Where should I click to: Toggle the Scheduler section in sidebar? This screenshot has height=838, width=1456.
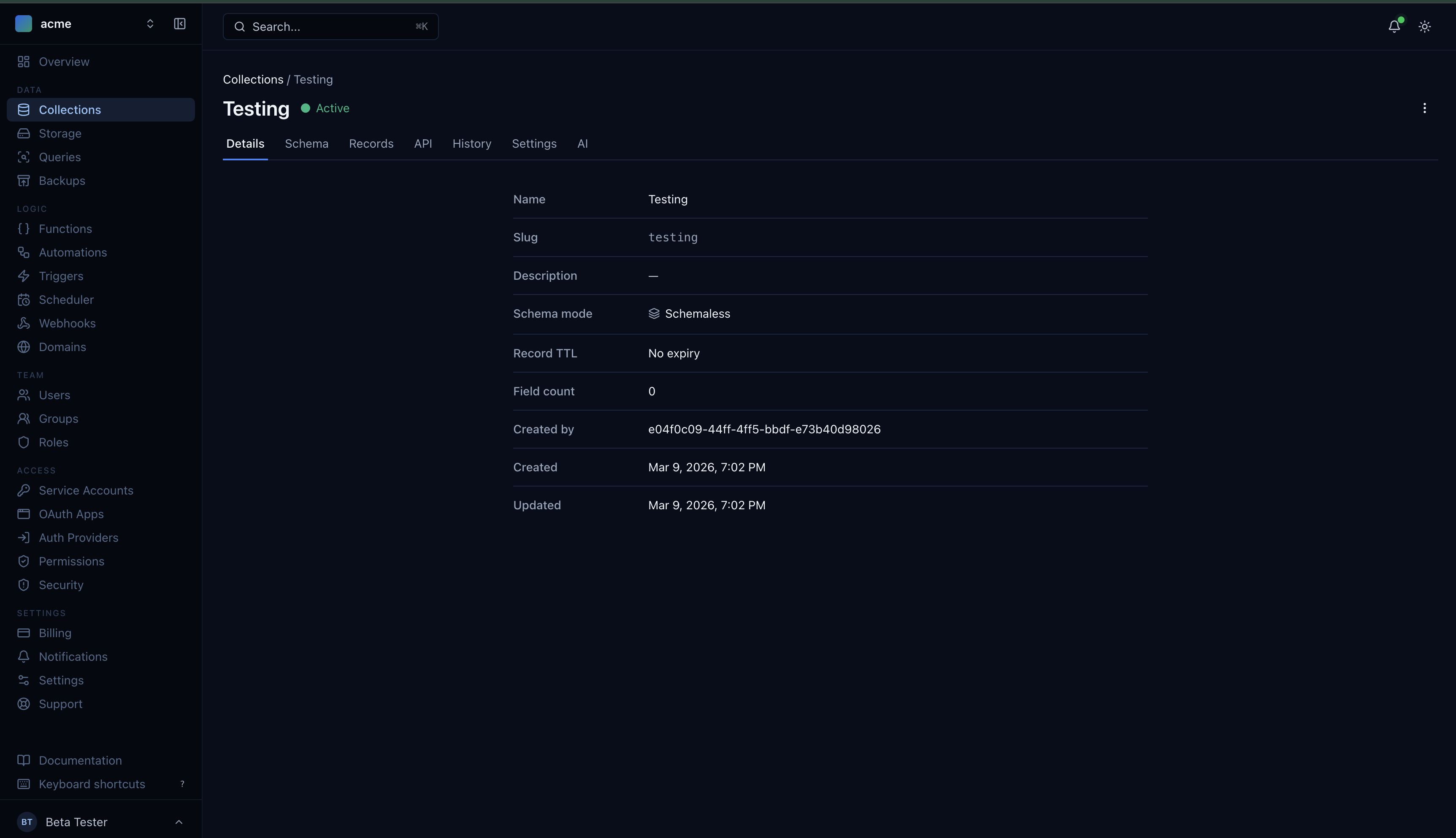tap(66, 299)
